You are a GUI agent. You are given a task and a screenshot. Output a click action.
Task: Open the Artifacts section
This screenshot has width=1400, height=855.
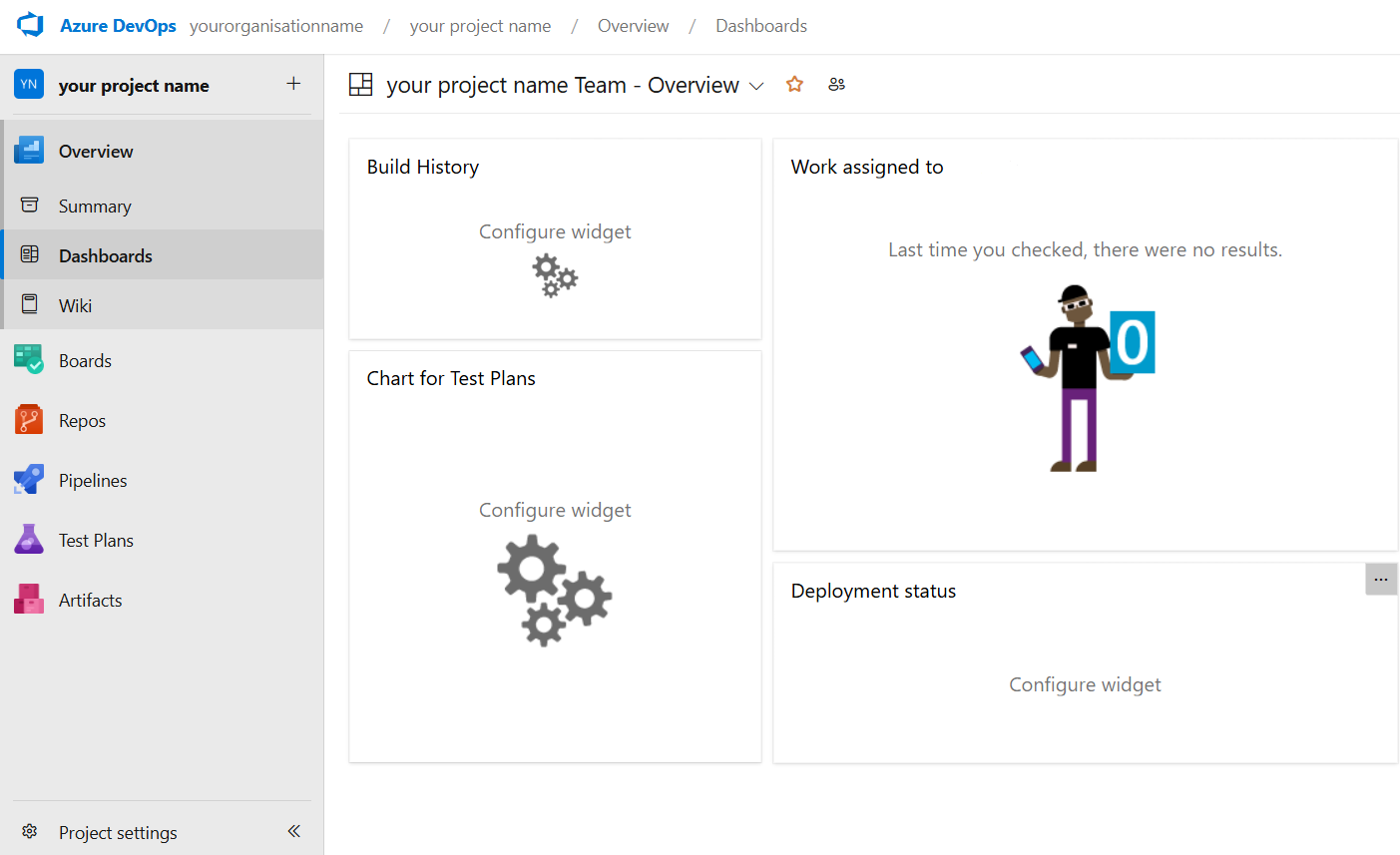(x=89, y=600)
